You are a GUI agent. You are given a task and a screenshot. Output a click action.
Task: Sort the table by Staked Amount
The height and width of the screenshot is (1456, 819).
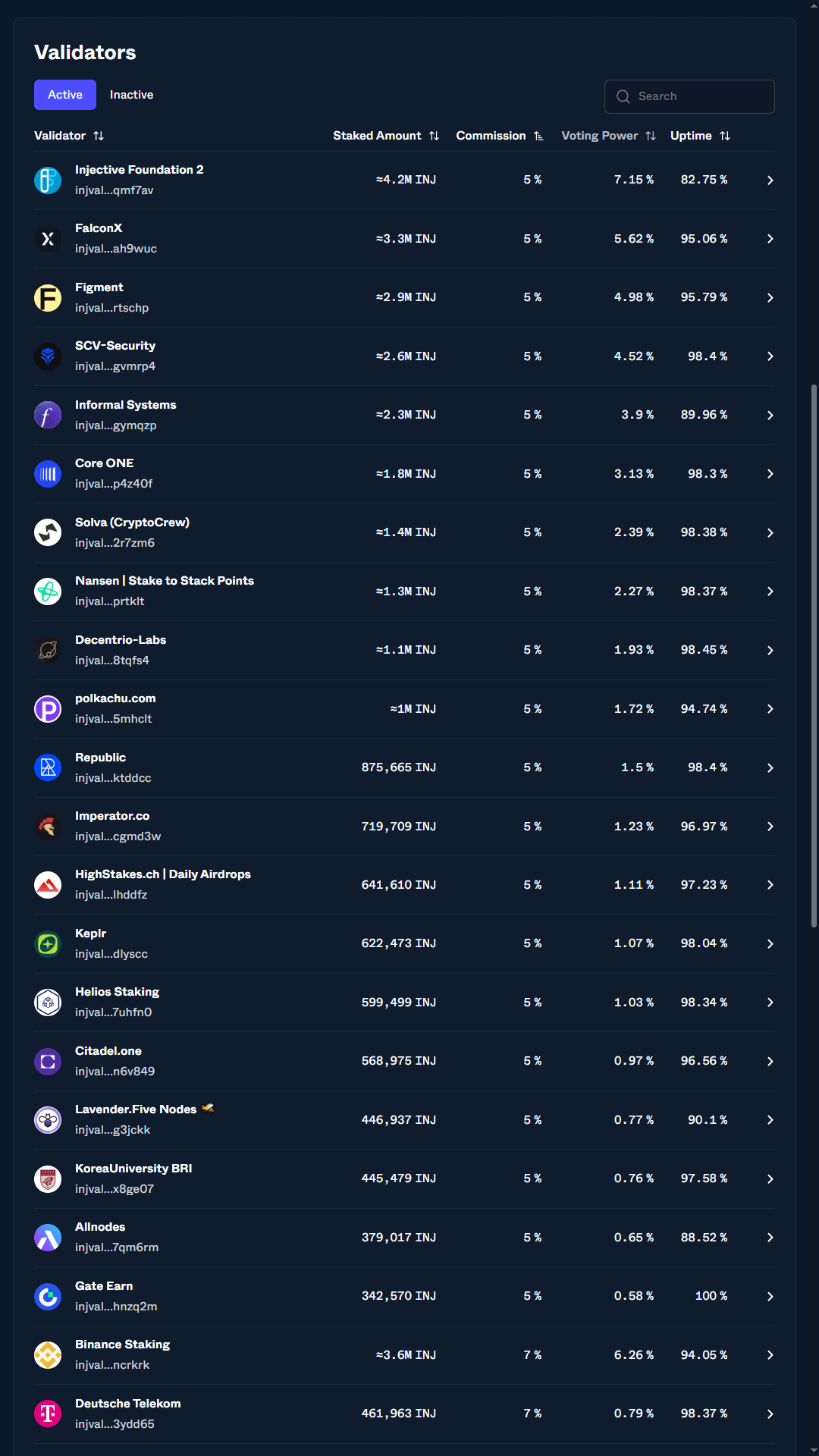point(386,136)
